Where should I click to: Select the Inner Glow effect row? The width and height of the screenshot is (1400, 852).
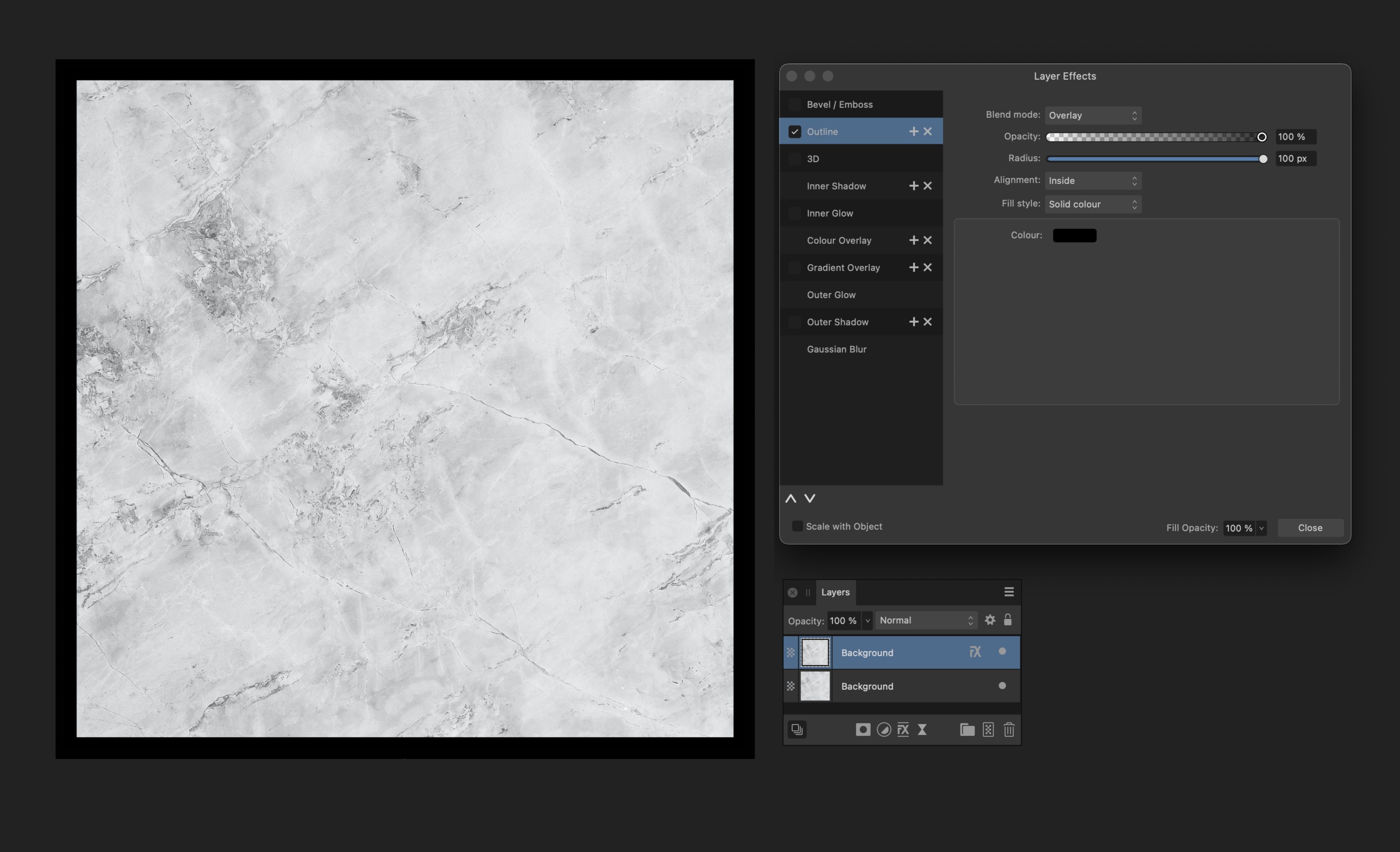860,213
